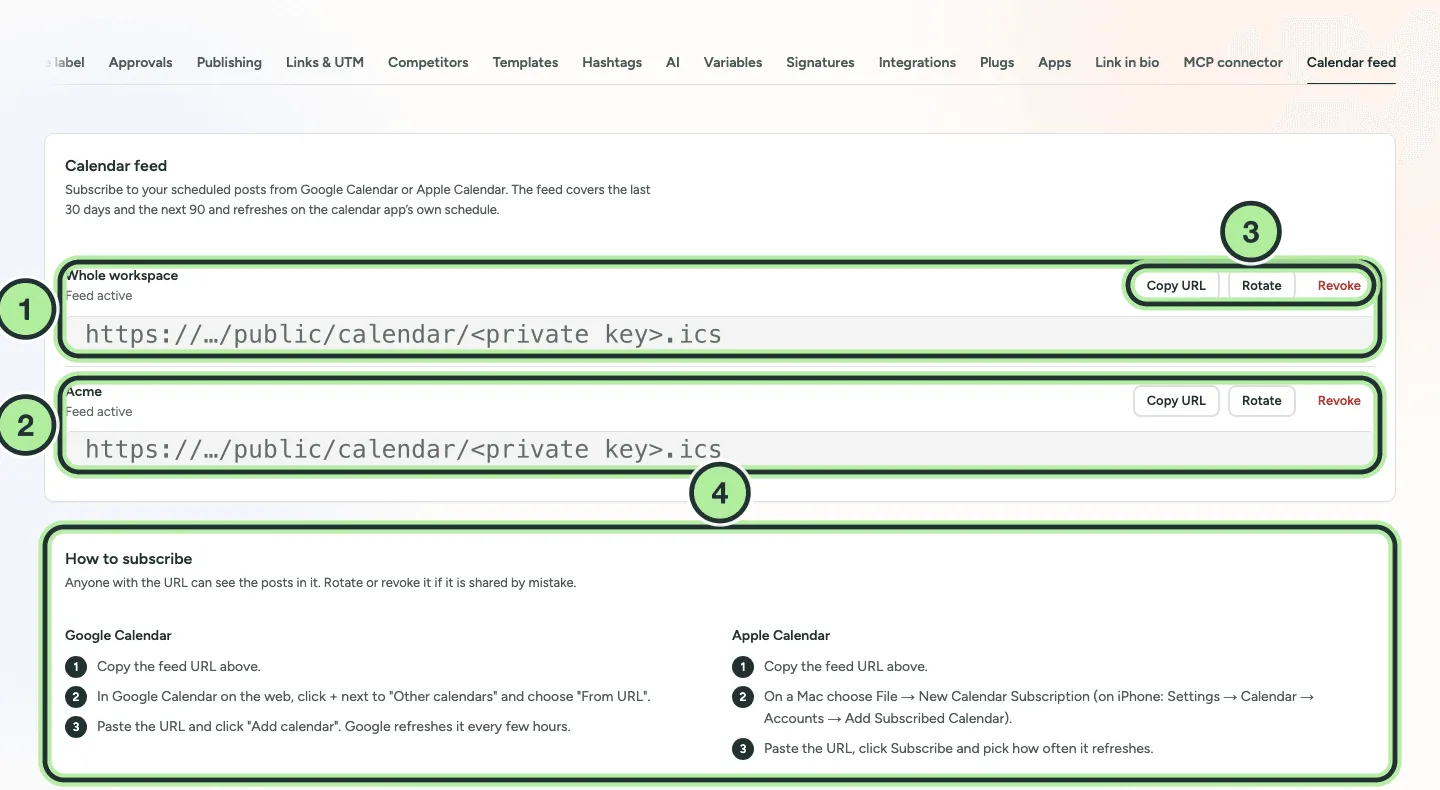Viewport: 1440px width, 790px height.
Task: Click the "Whole workspace" feed name
Action: click(122, 276)
